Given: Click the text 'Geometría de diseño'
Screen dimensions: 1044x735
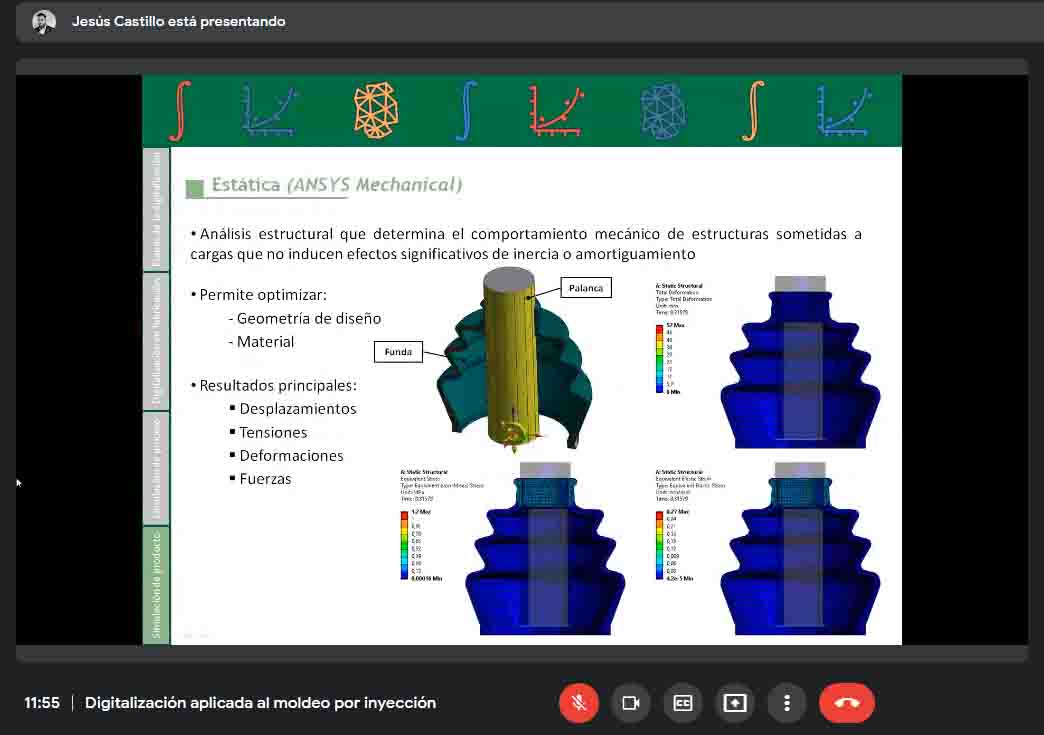Looking at the screenshot, I should 309,318.
